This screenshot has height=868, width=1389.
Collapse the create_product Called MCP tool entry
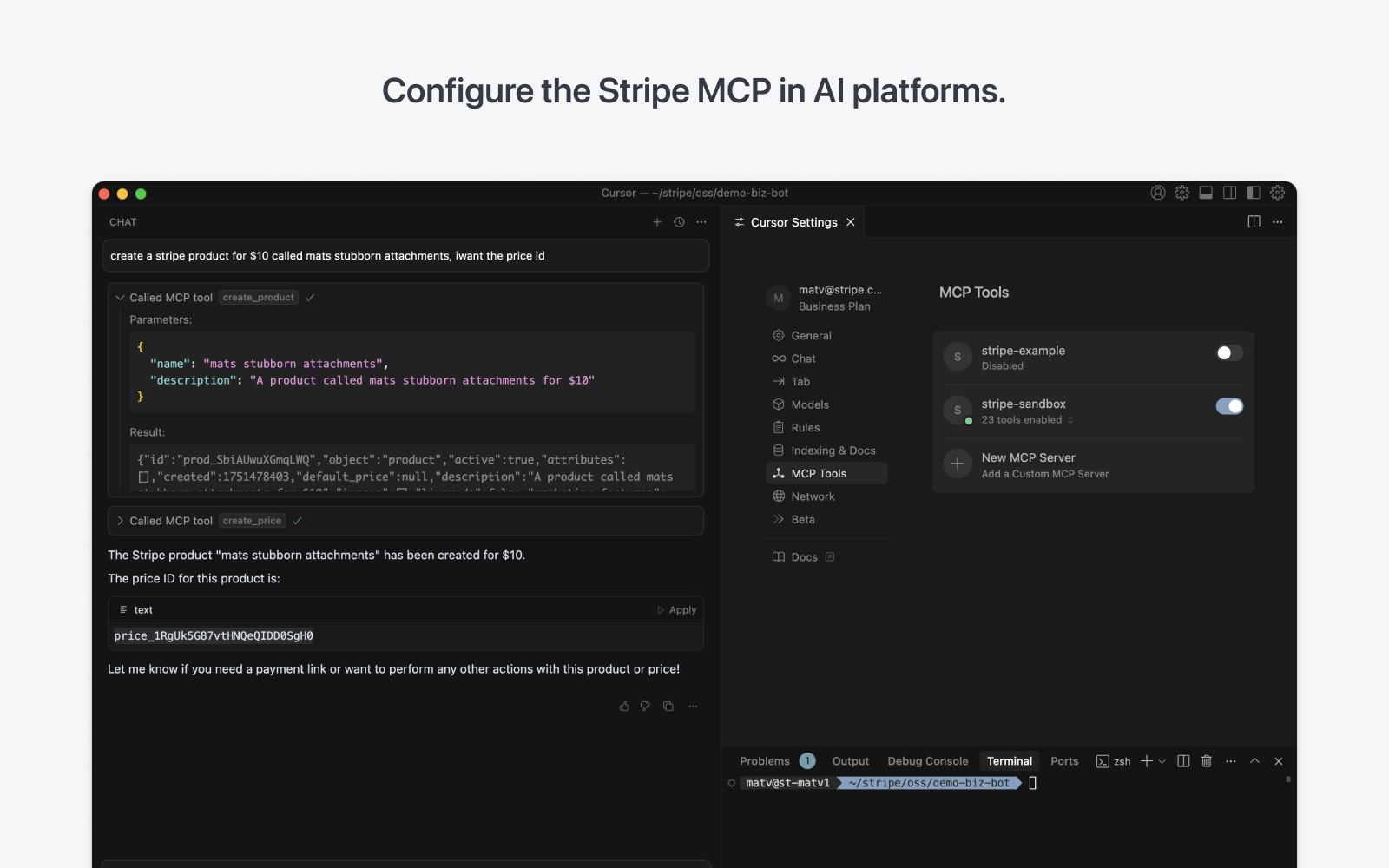(121, 297)
